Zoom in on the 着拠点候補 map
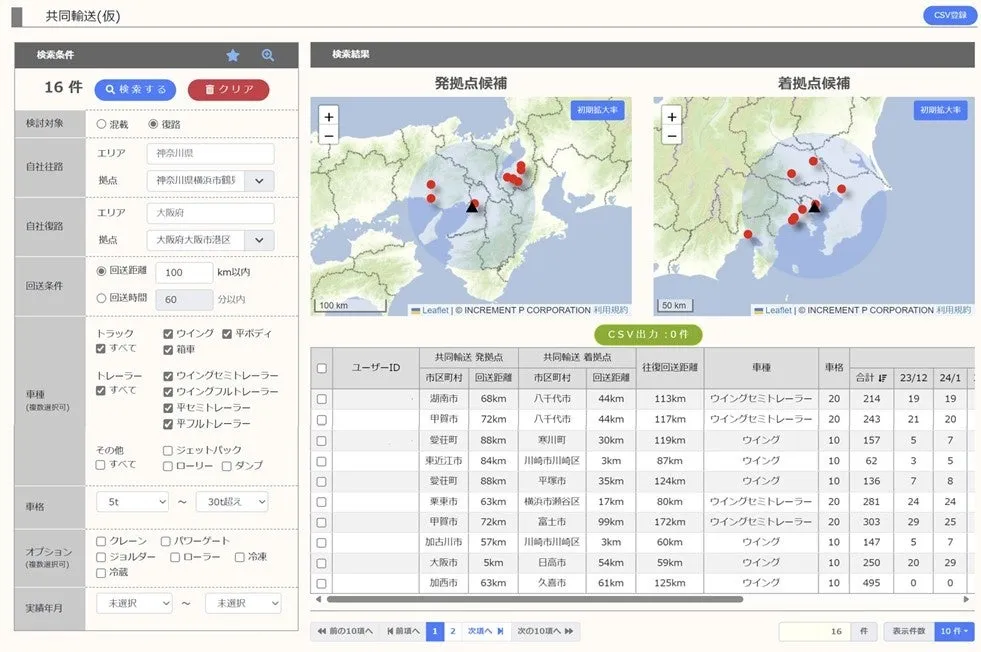This screenshot has width=981, height=652. click(672, 117)
